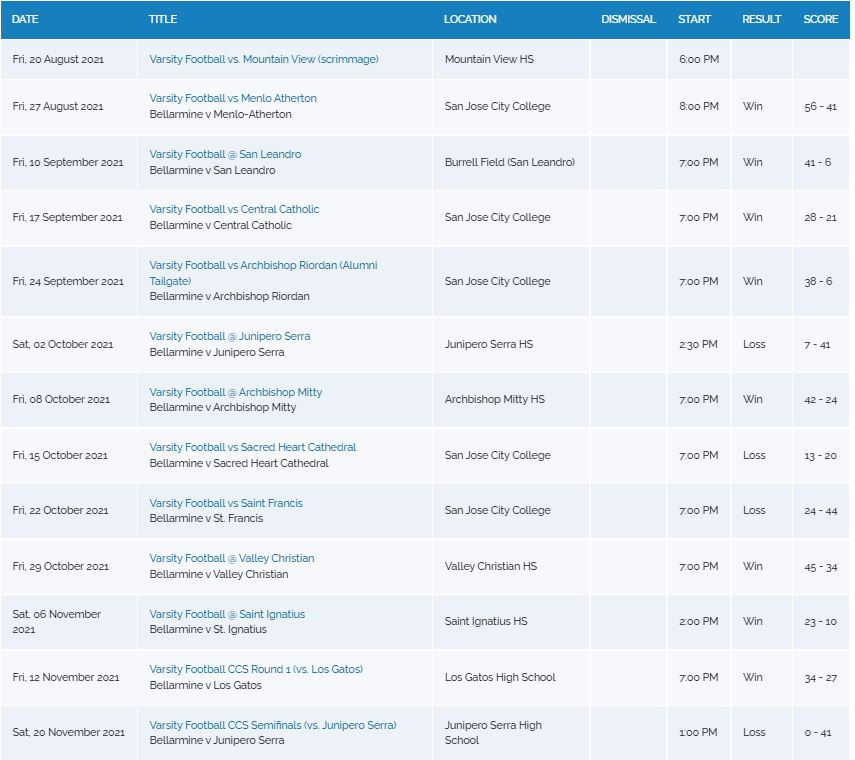The width and height of the screenshot is (855, 760).
Task: Click the Valley Christian HS location cell
Action: point(491,566)
